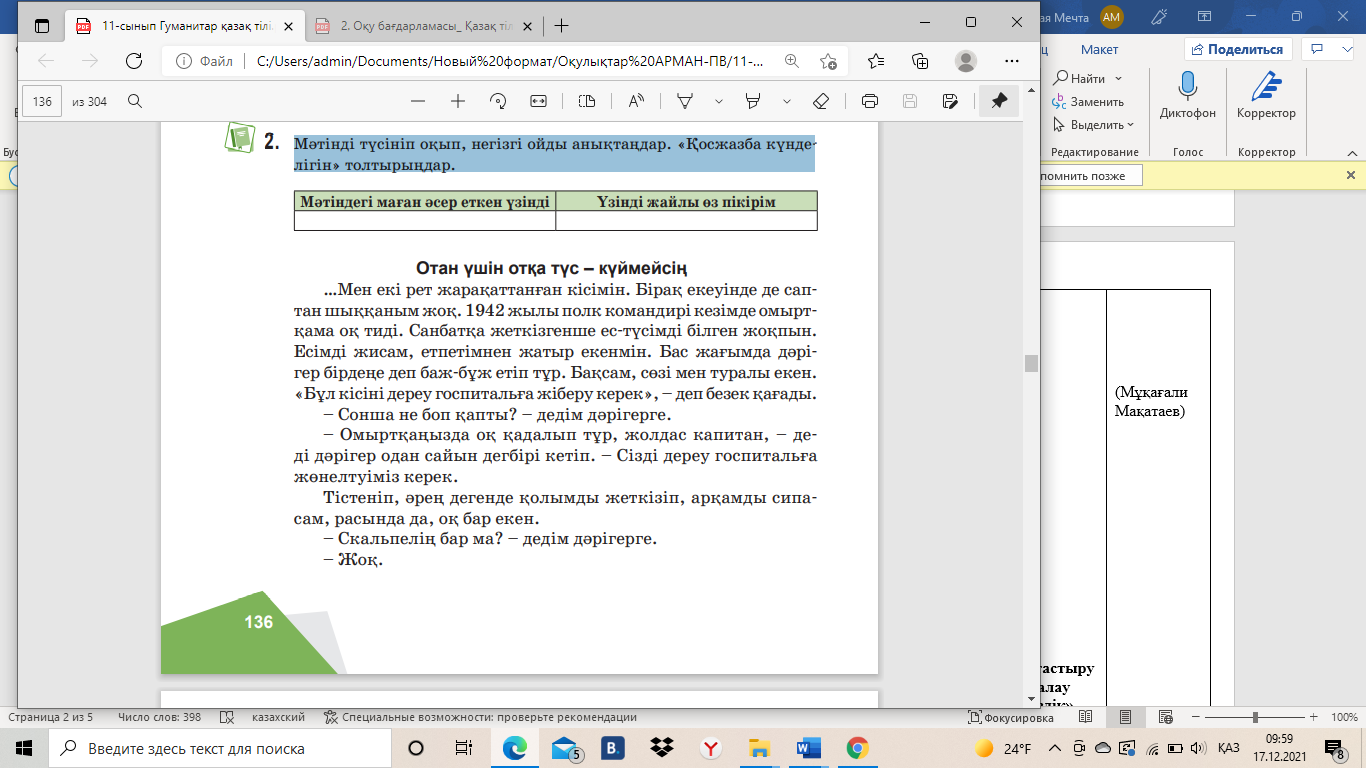
Task: Start Read aloud in PDF toolbar
Action: [636, 101]
